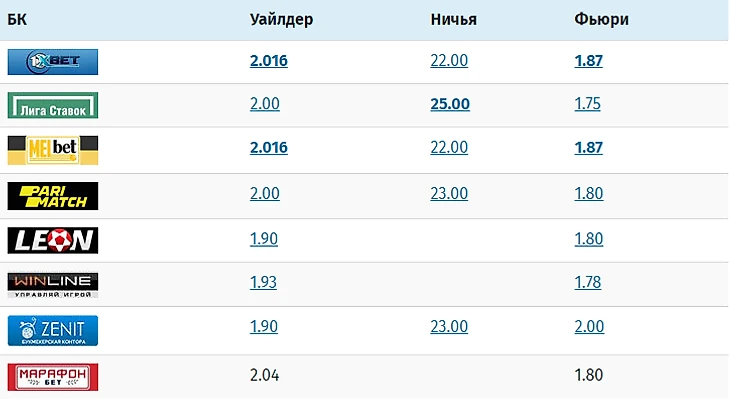Select the 25.00 draw odds at Лига Ставок
Screen dimensions: 730x414
click(x=450, y=104)
